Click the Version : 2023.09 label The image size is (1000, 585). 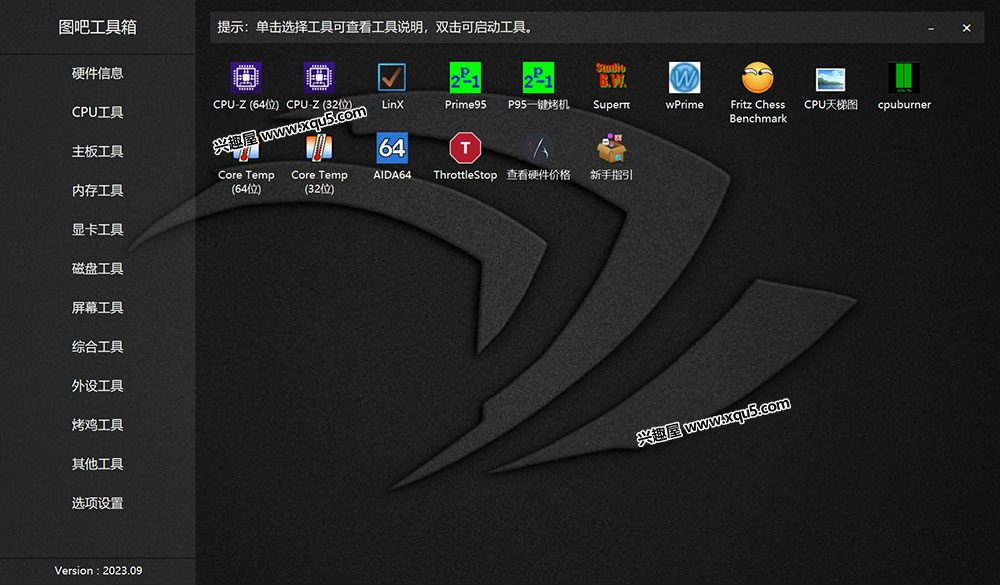98,570
